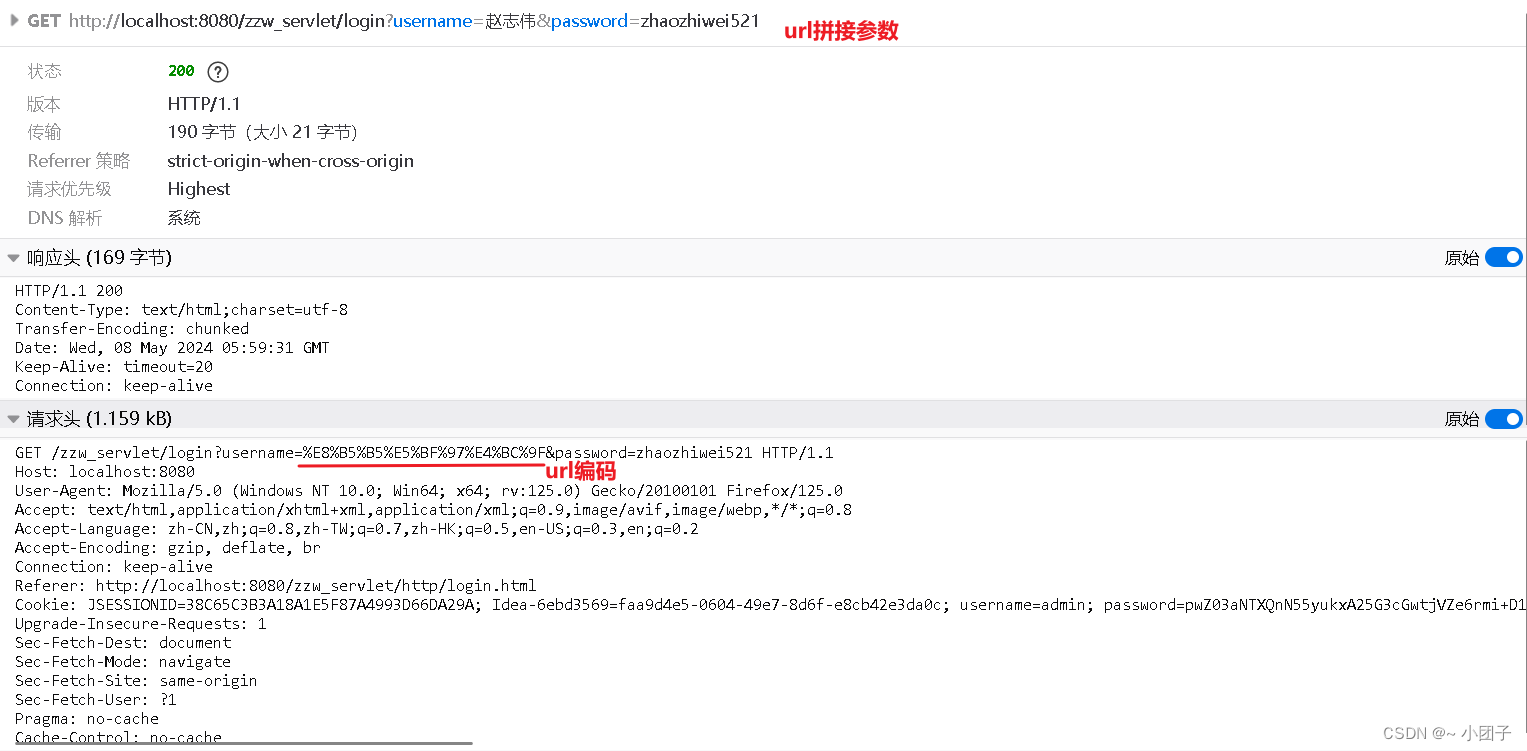
Task: Click the Date response header line
Action: point(172,348)
